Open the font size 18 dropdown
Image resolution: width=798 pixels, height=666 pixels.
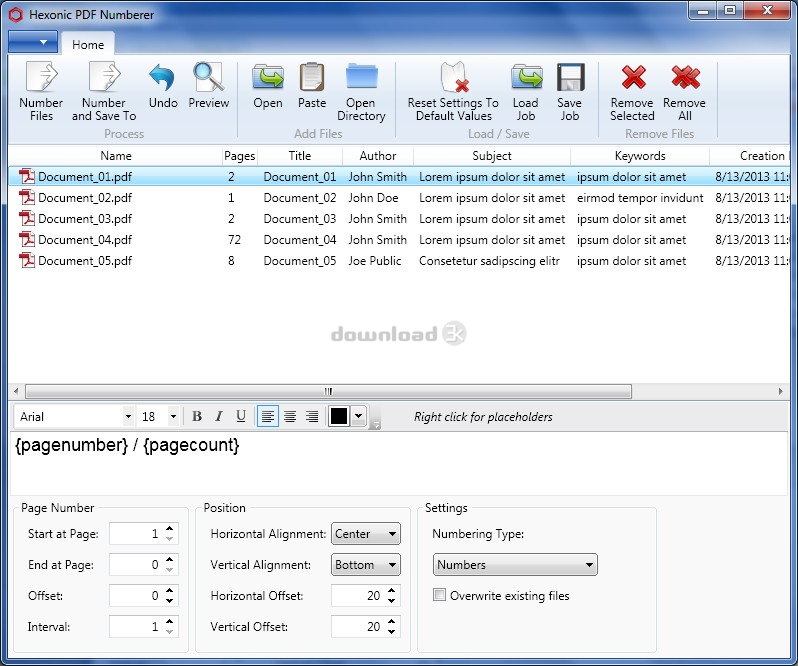173,417
